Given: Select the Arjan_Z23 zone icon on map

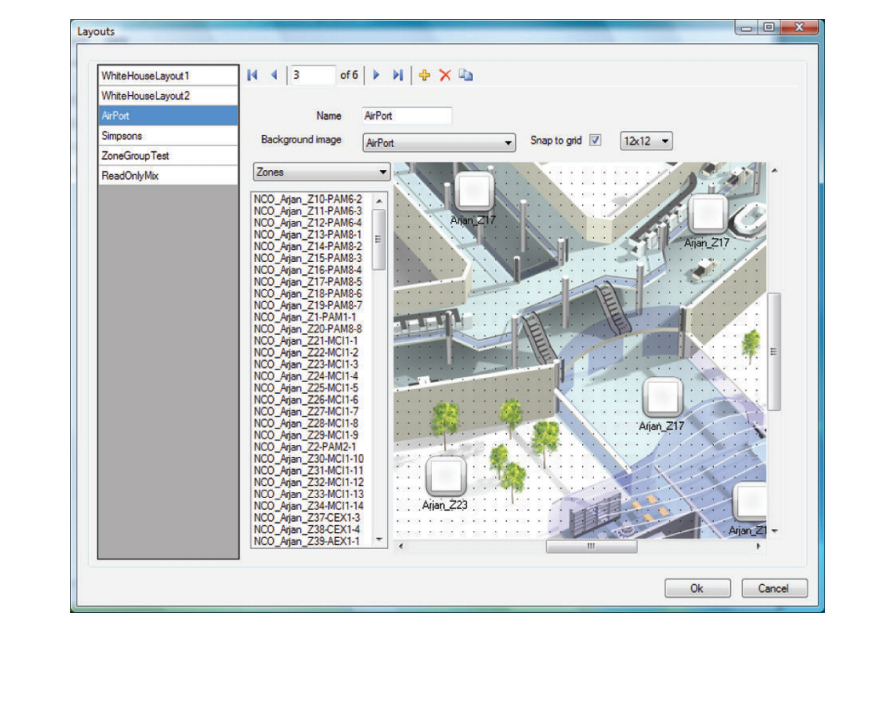Looking at the screenshot, I should click(x=446, y=476).
